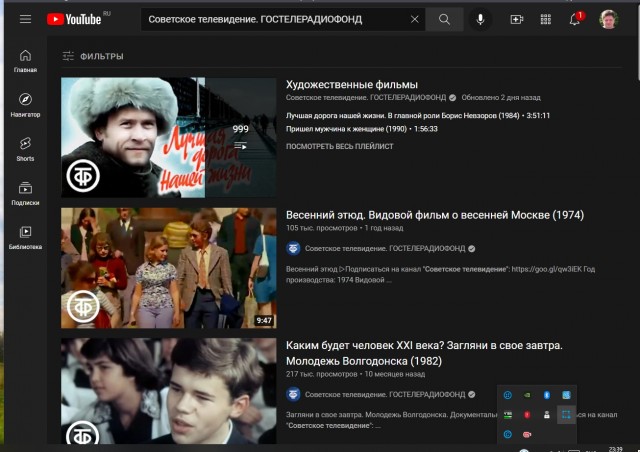Open the hamburger guide menu
640x452 pixels.
(x=25, y=19)
